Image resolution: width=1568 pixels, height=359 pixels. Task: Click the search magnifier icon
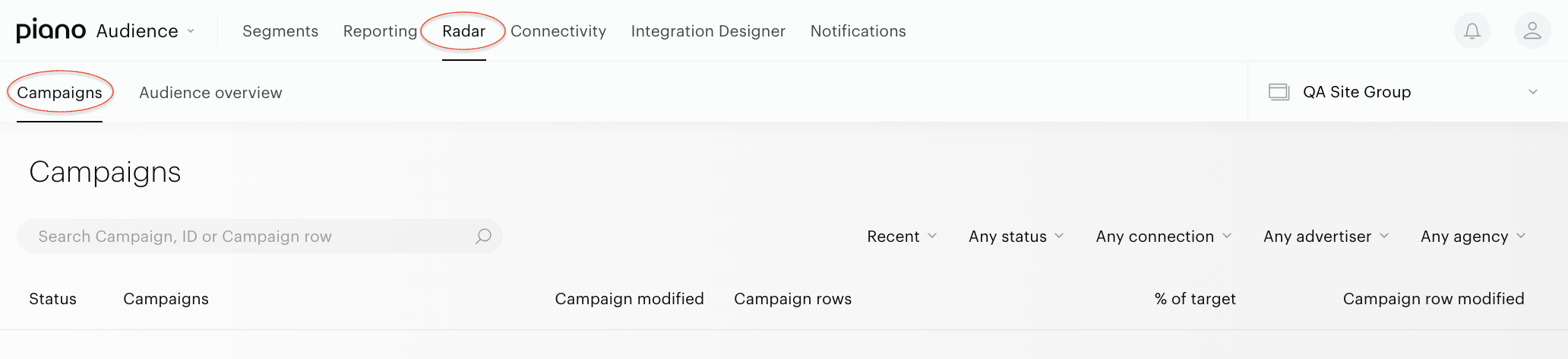click(x=483, y=237)
